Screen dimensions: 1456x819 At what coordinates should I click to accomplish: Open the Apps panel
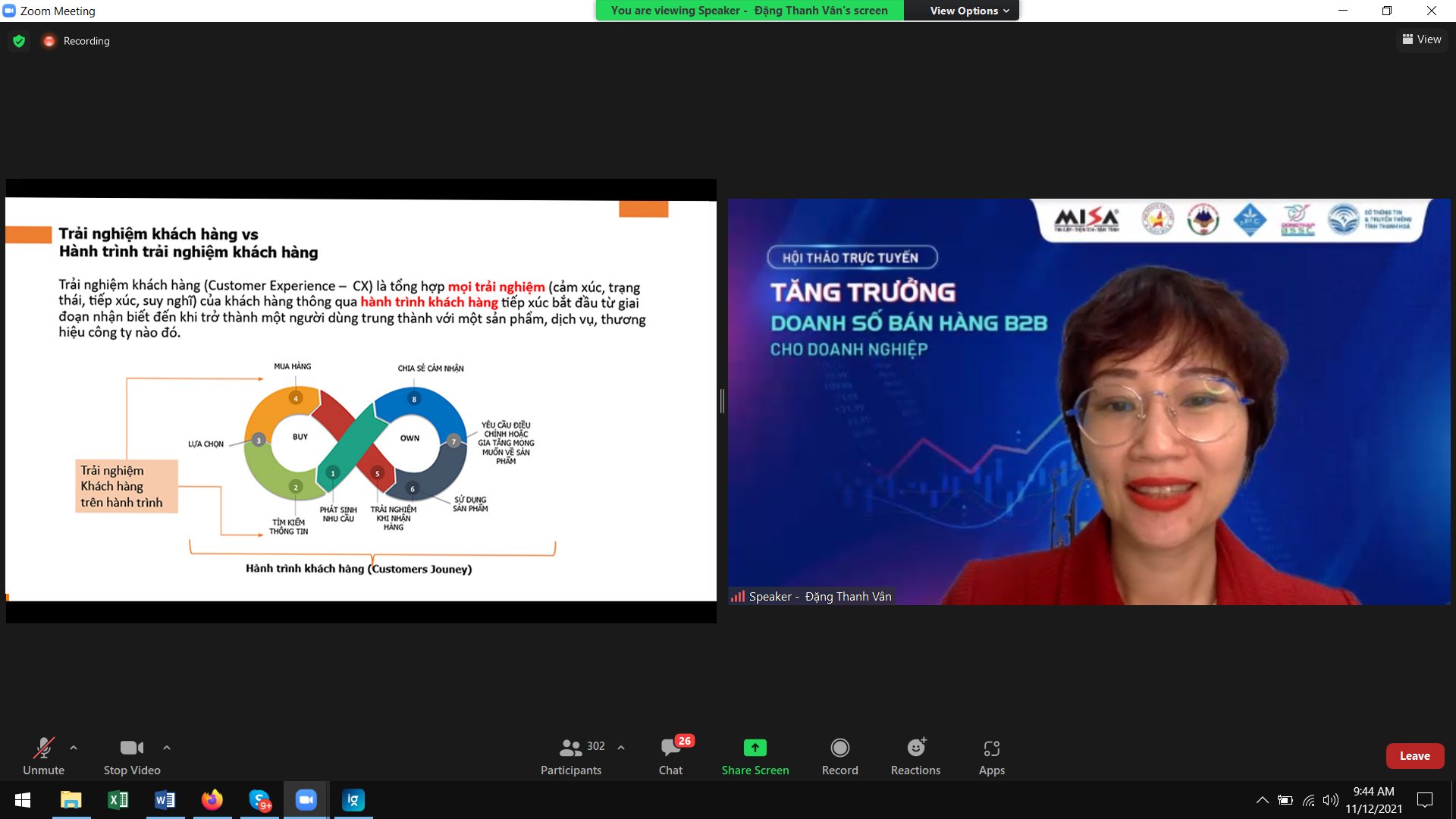[991, 756]
